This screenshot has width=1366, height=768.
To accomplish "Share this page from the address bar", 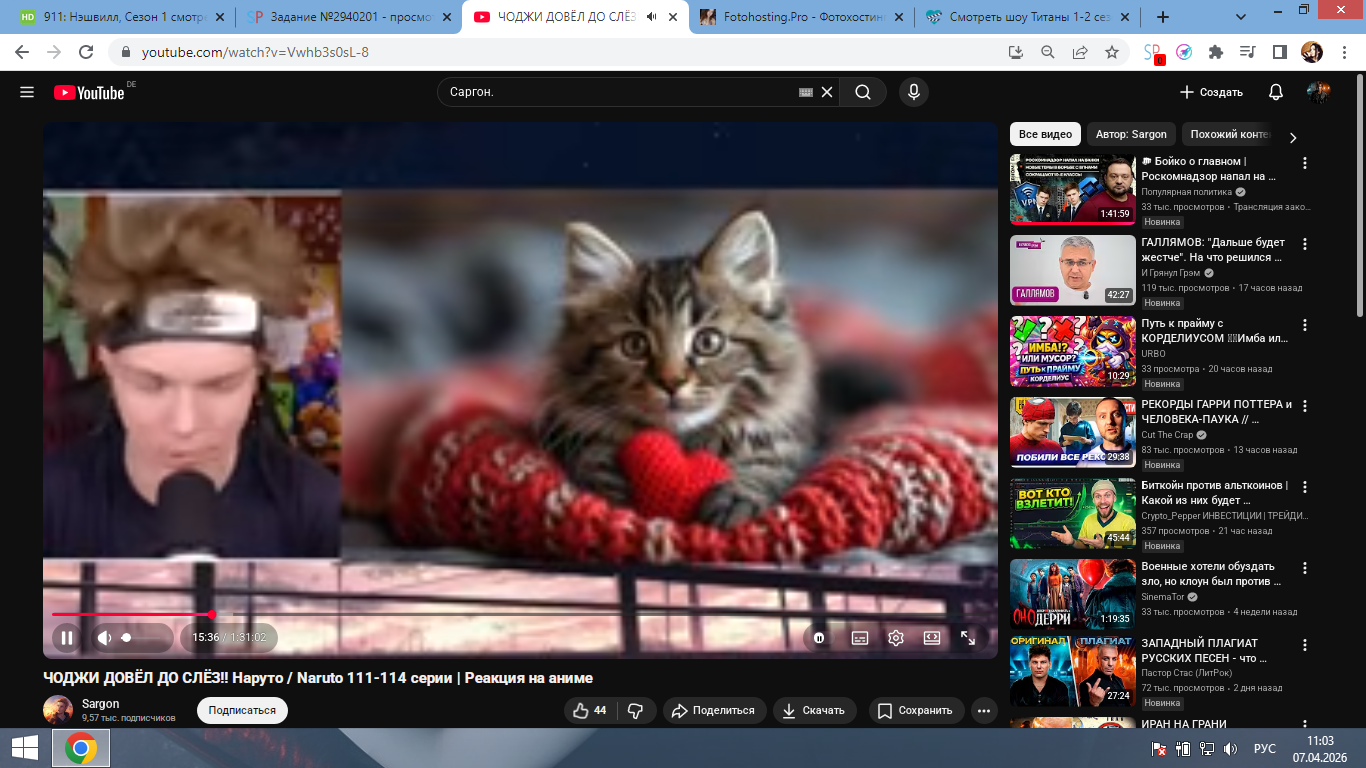I will (1080, 52).
